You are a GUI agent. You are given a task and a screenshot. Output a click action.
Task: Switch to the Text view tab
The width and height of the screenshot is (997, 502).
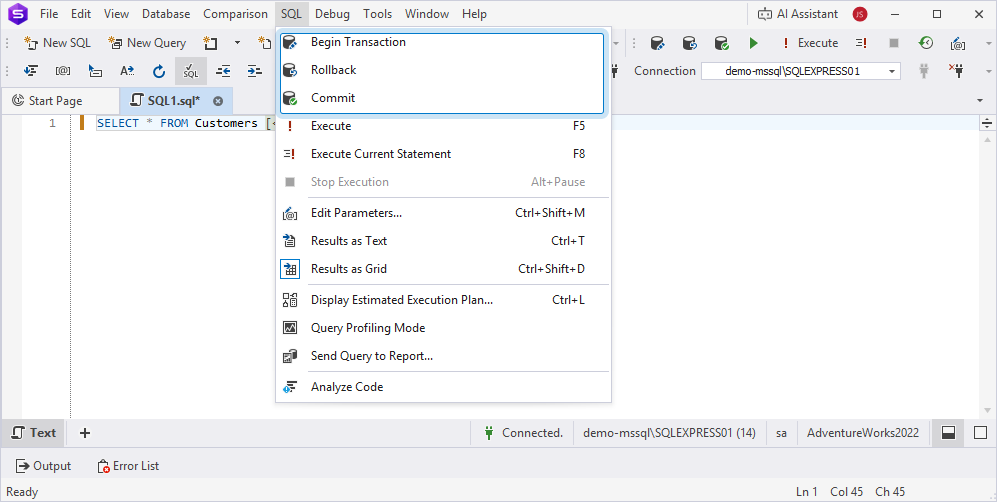(x=34, y=433)
